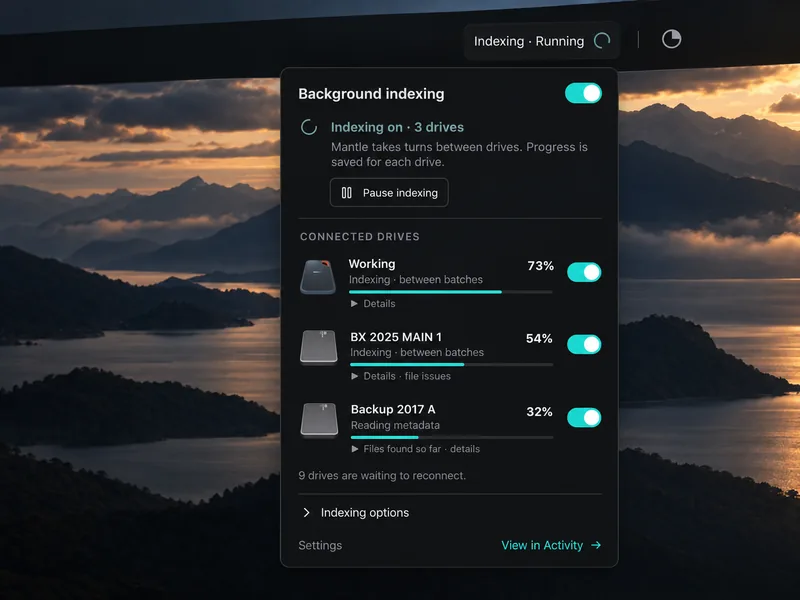Click the CONNECTED DRIVES section label
Image resolution: width=800 pixels, height=600 pixels.
click(x=360, y=237)
